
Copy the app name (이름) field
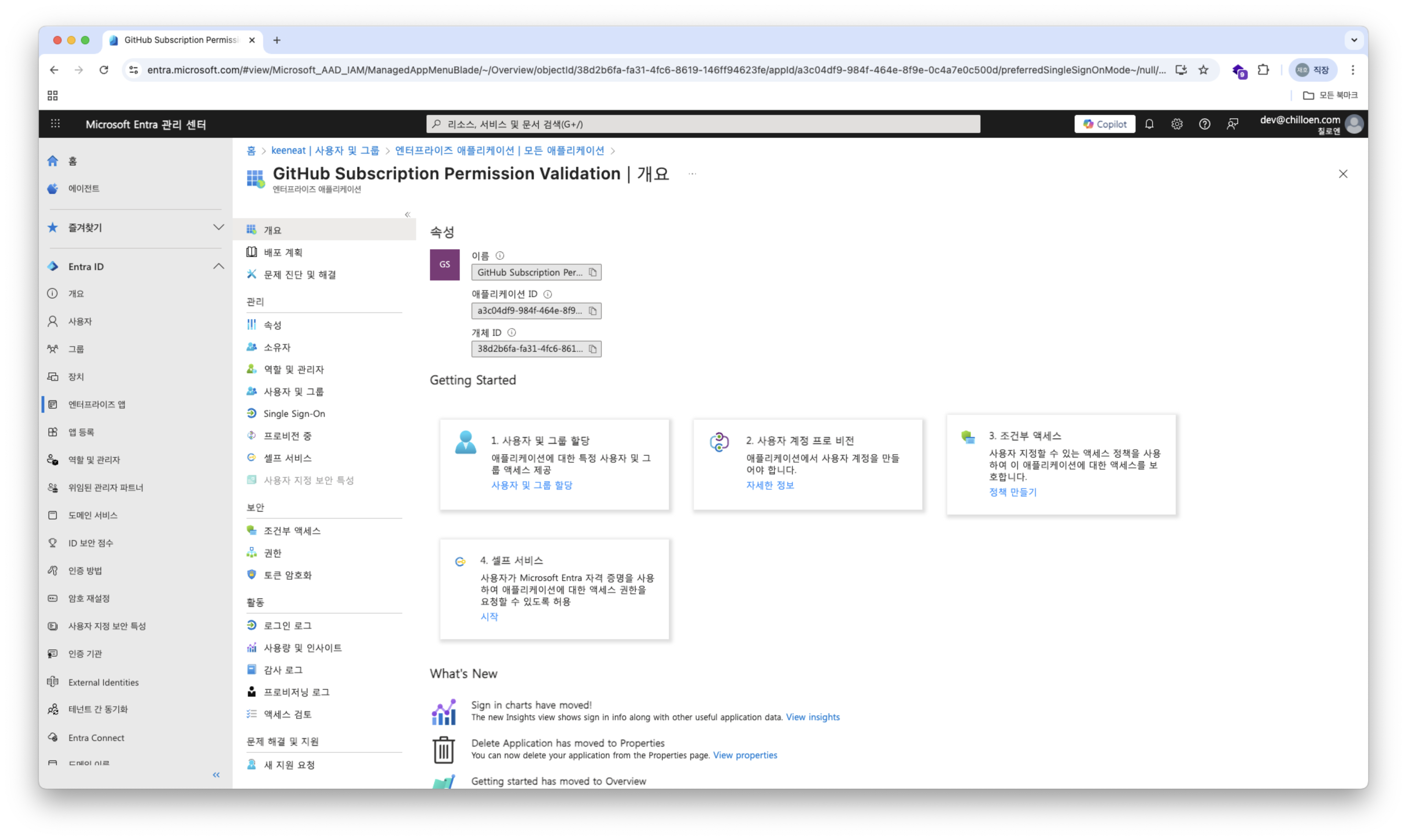(x=593, y=272)
